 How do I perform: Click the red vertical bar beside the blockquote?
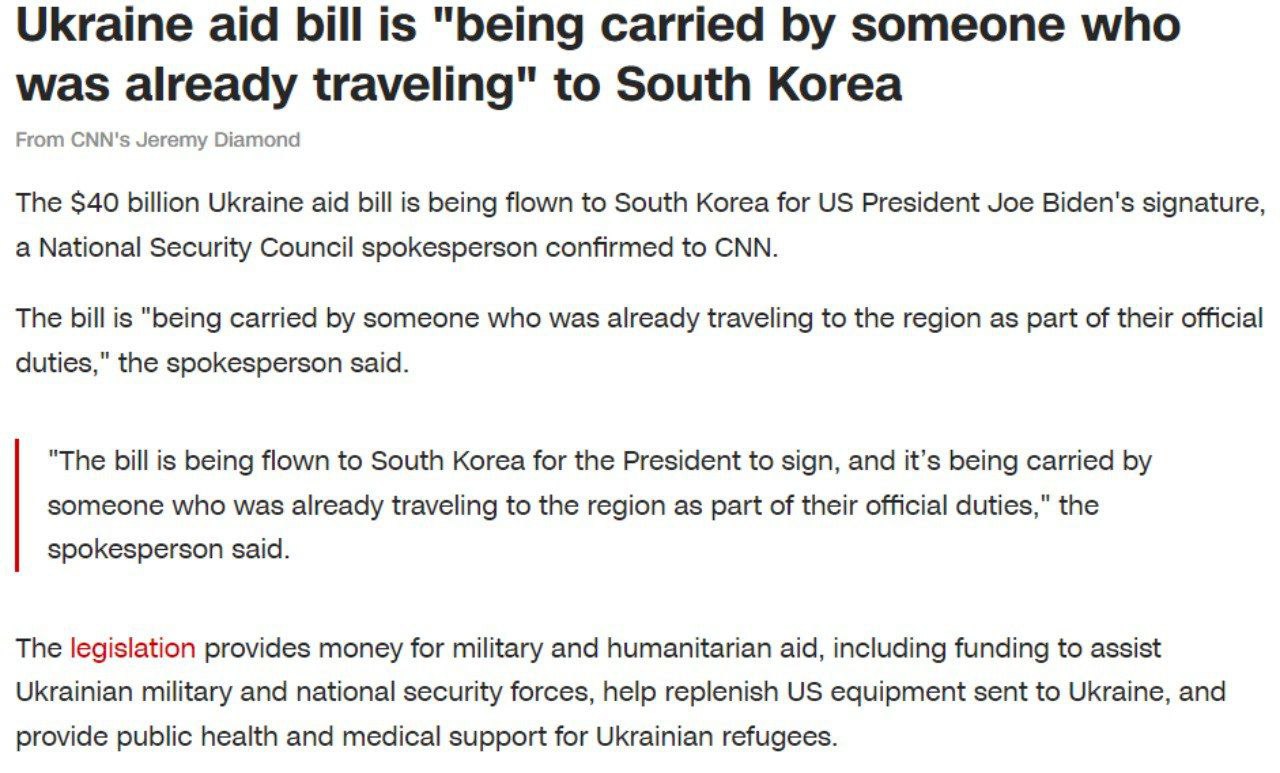17,504
